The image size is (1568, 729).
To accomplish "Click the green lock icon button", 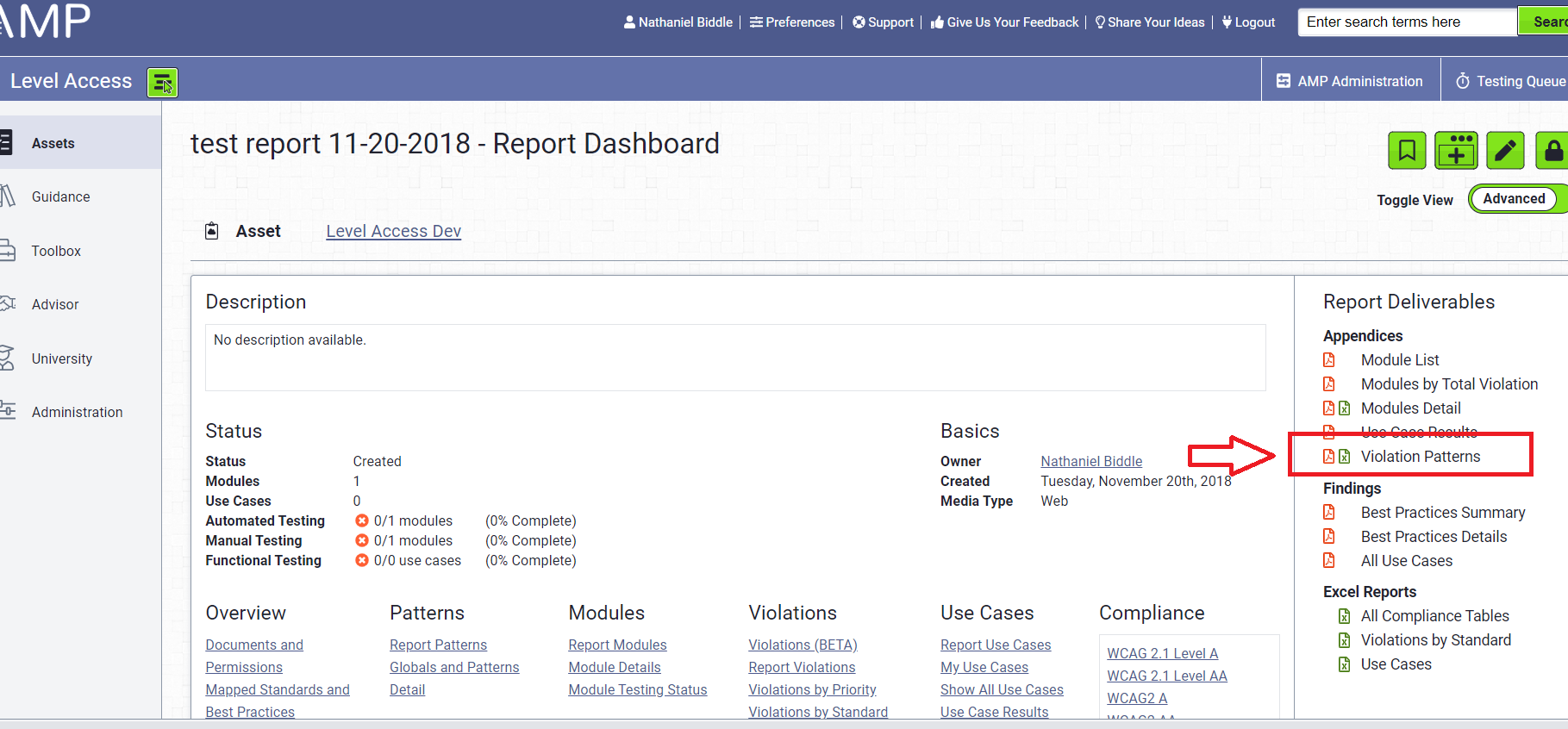I will click(x=1552, y=151).
